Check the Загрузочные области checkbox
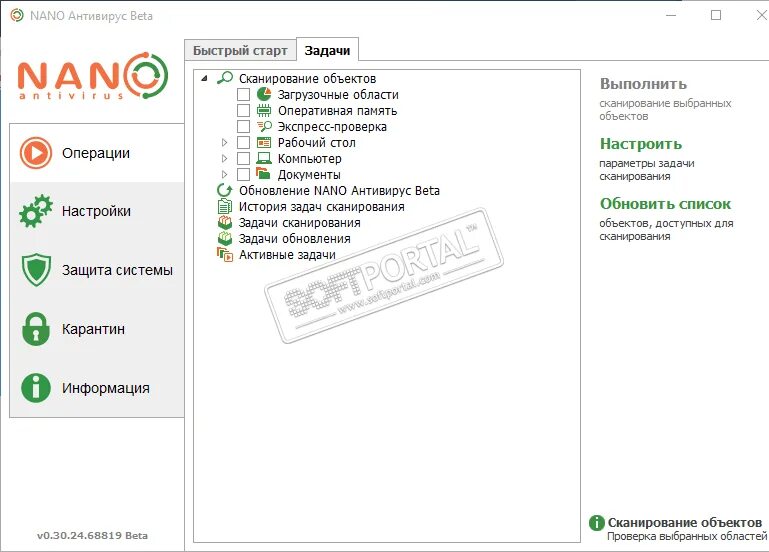769x552 pixels. click(x=243, y=95)
